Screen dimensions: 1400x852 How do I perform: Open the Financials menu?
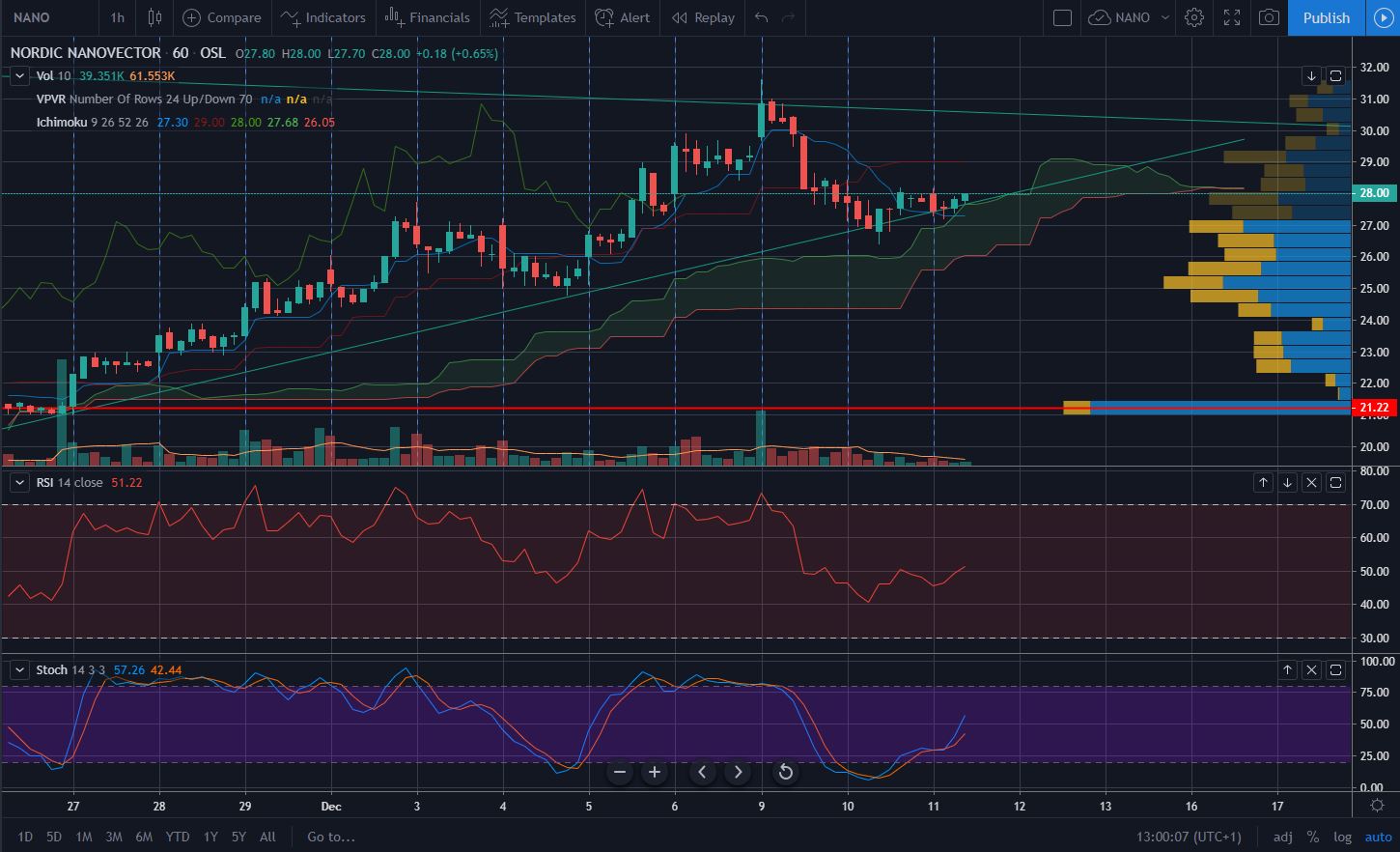(427, 17)
